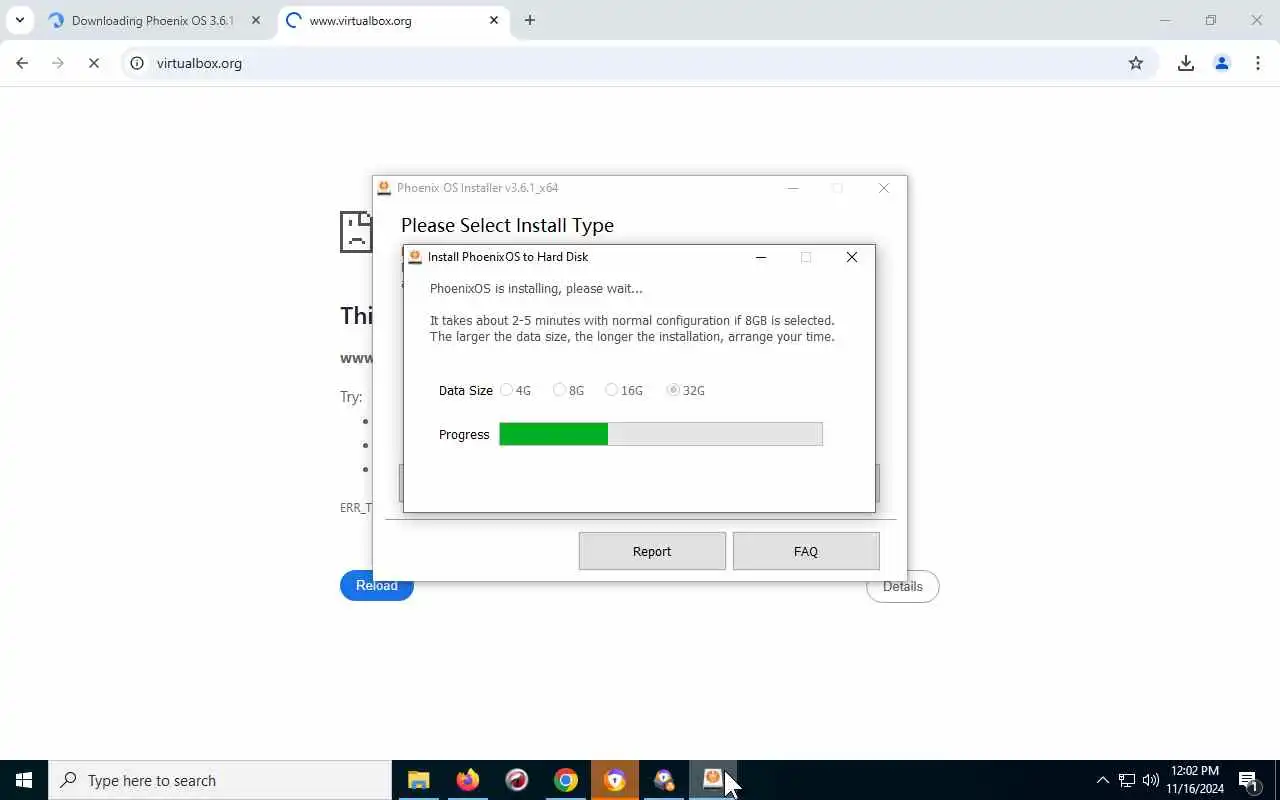
Task: Open the clock showing 12:02 PM
Action: tap(1195, 780)
